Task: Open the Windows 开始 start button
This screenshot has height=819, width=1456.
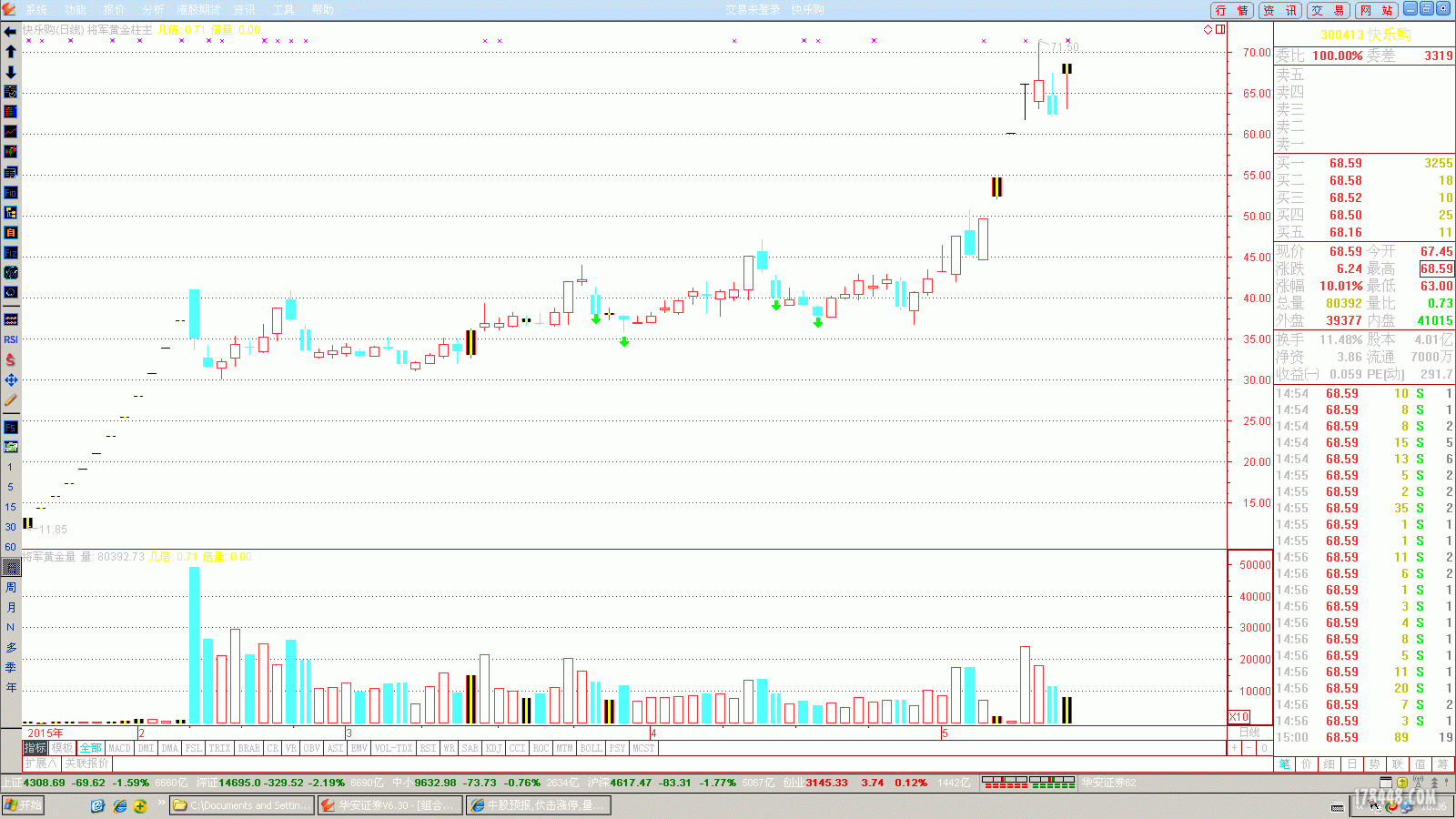Action: [x=23, y=805]
